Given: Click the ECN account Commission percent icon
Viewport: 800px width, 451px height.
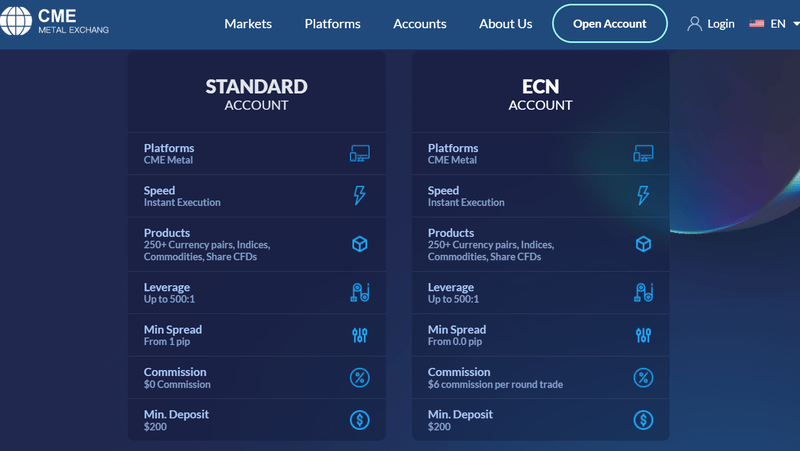Looking at the screenshot, I should click(x=643, y=378).
